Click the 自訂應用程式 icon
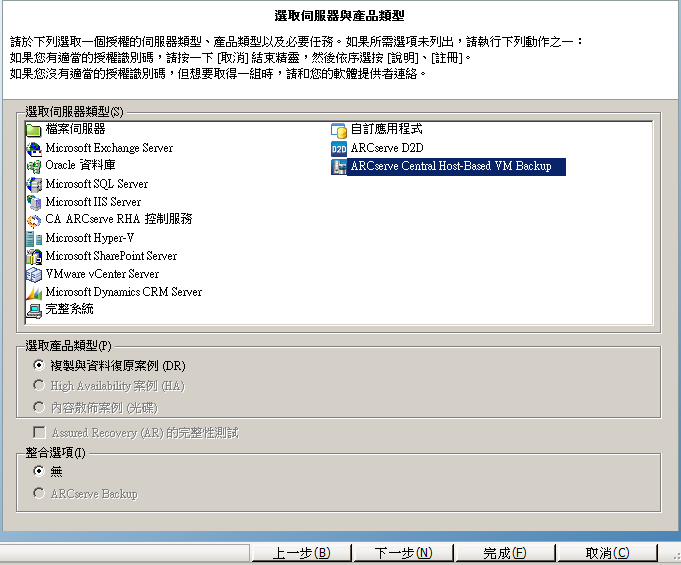 [339, 129]
